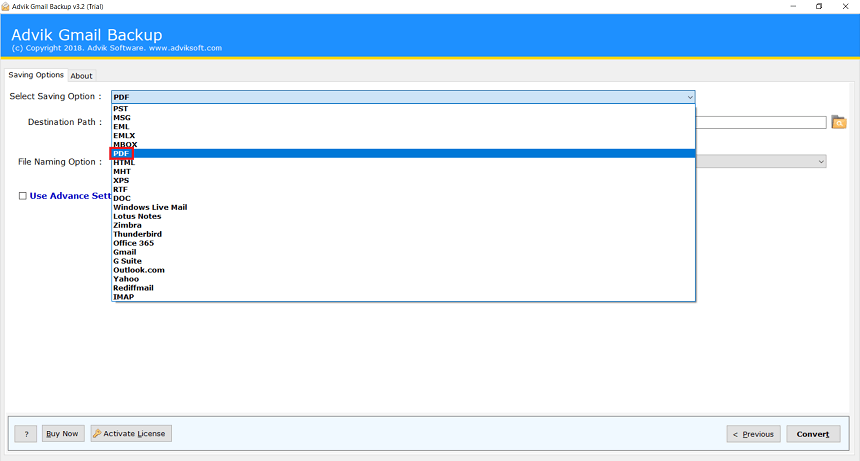Image resolution: width=860 pixels, height=461 pixels.
Task: Select Thunderbird from the list
Action: pos(403,234)
